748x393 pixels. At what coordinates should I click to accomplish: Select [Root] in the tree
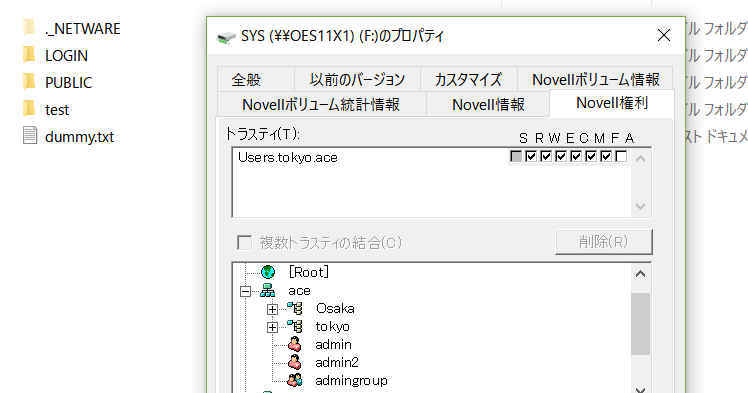coord(309,272)
